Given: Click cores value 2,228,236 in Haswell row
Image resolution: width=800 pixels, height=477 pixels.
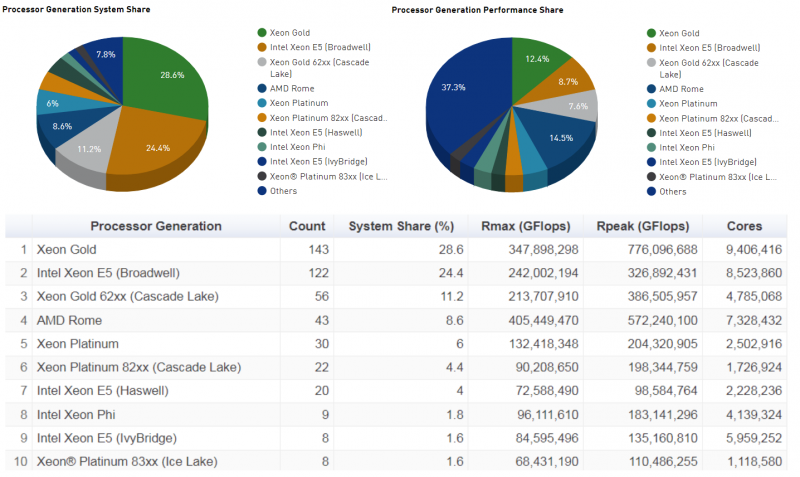Looking at the screenshot, I should pos(754,391).
